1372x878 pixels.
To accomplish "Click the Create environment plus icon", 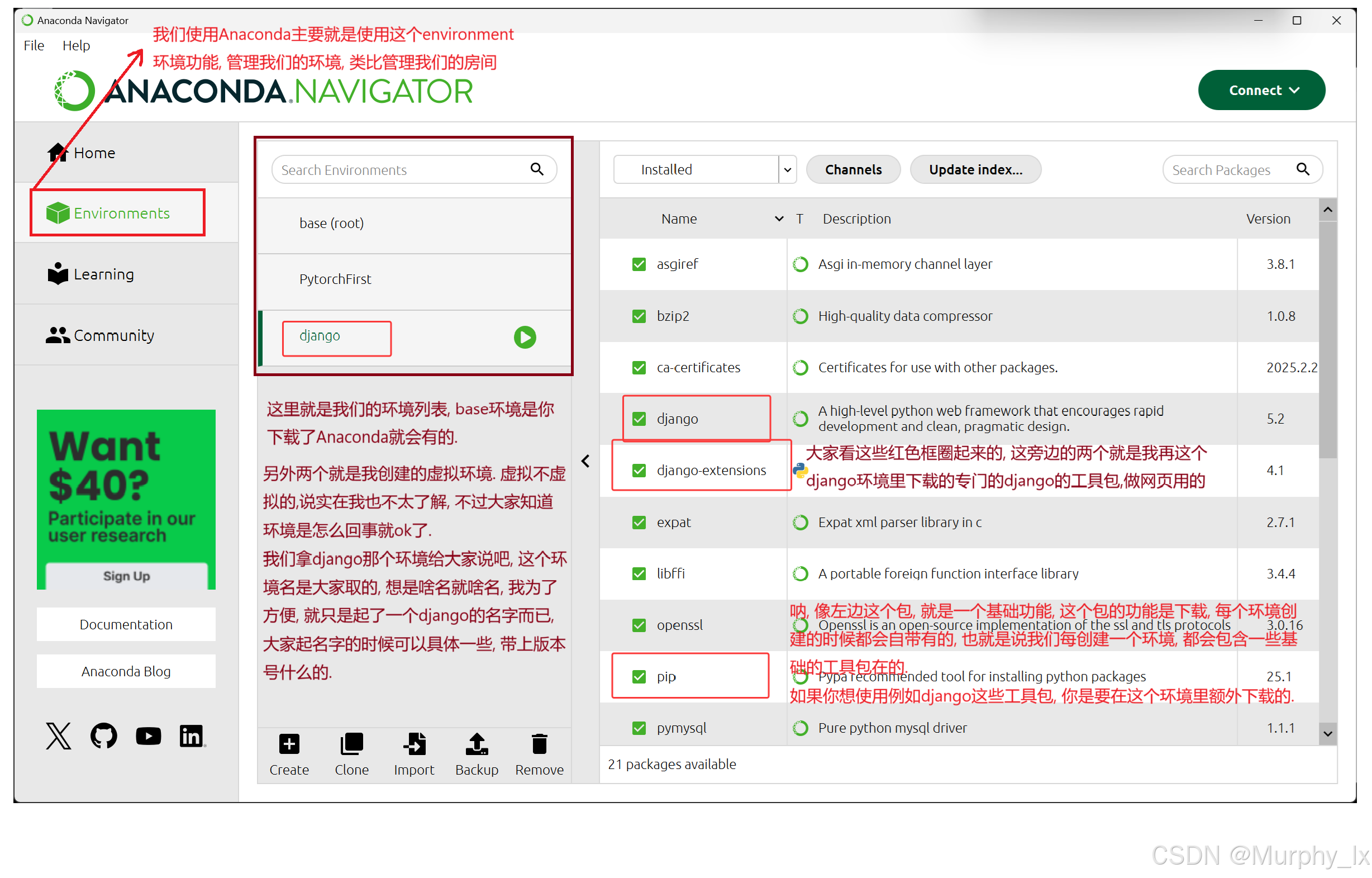I will (x=289, y=744).
